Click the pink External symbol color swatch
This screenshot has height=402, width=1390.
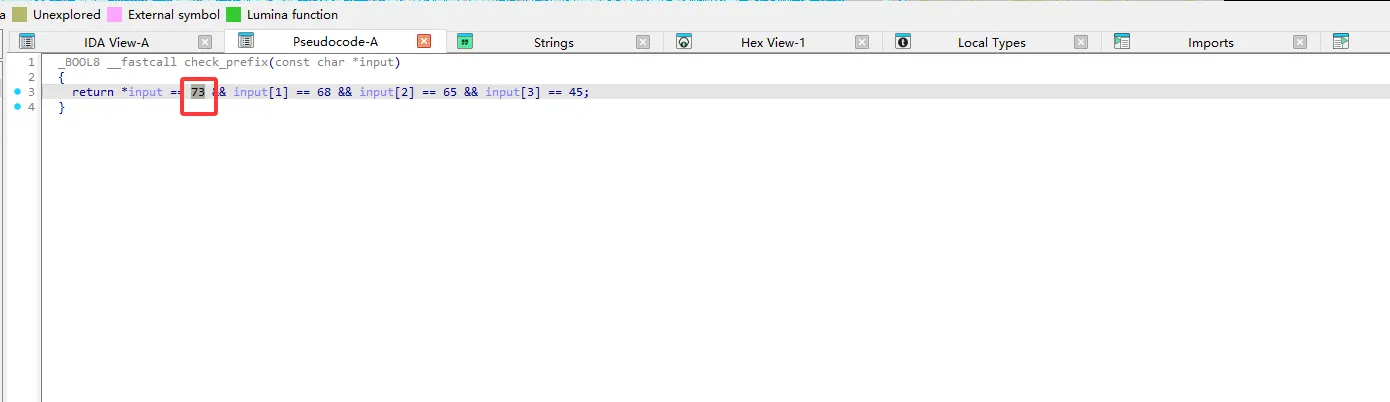coord(115,15)
